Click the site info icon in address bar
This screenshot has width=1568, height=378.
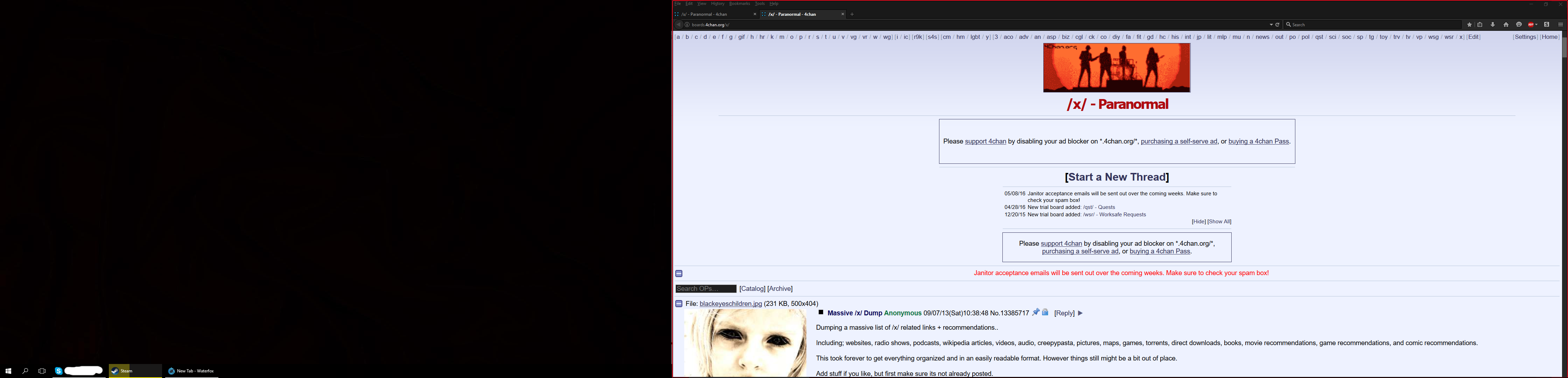click(x=687, y=25)
